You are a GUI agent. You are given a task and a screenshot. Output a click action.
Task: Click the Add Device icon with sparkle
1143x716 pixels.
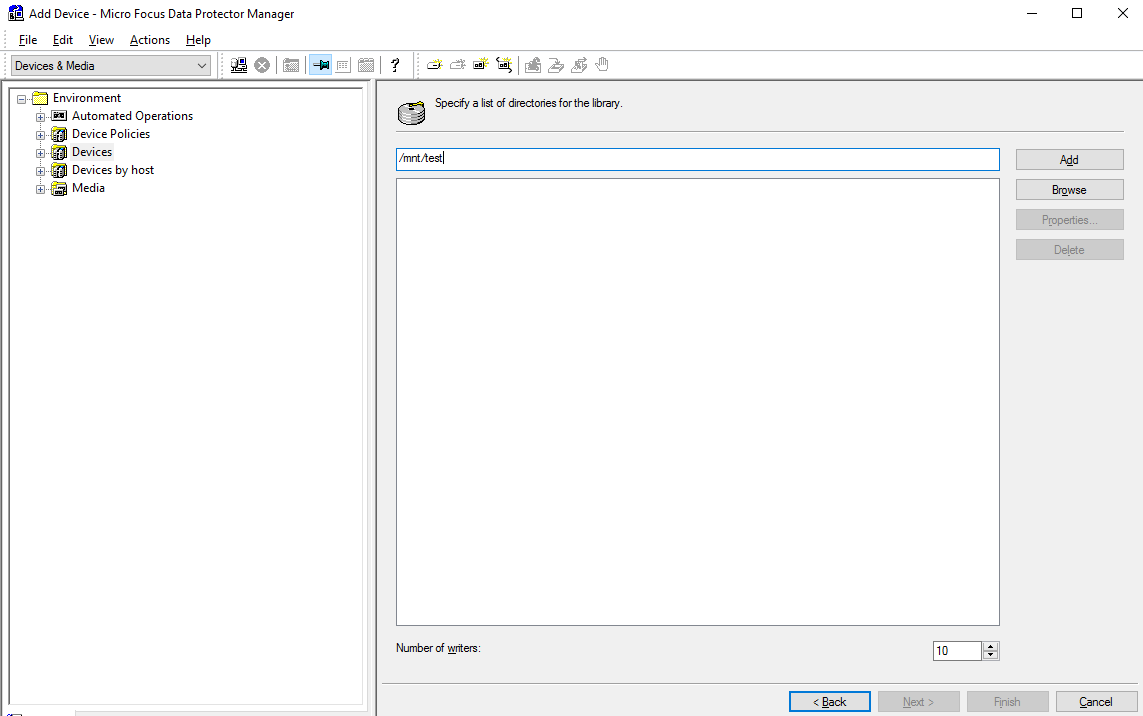(x=434, y=65)
